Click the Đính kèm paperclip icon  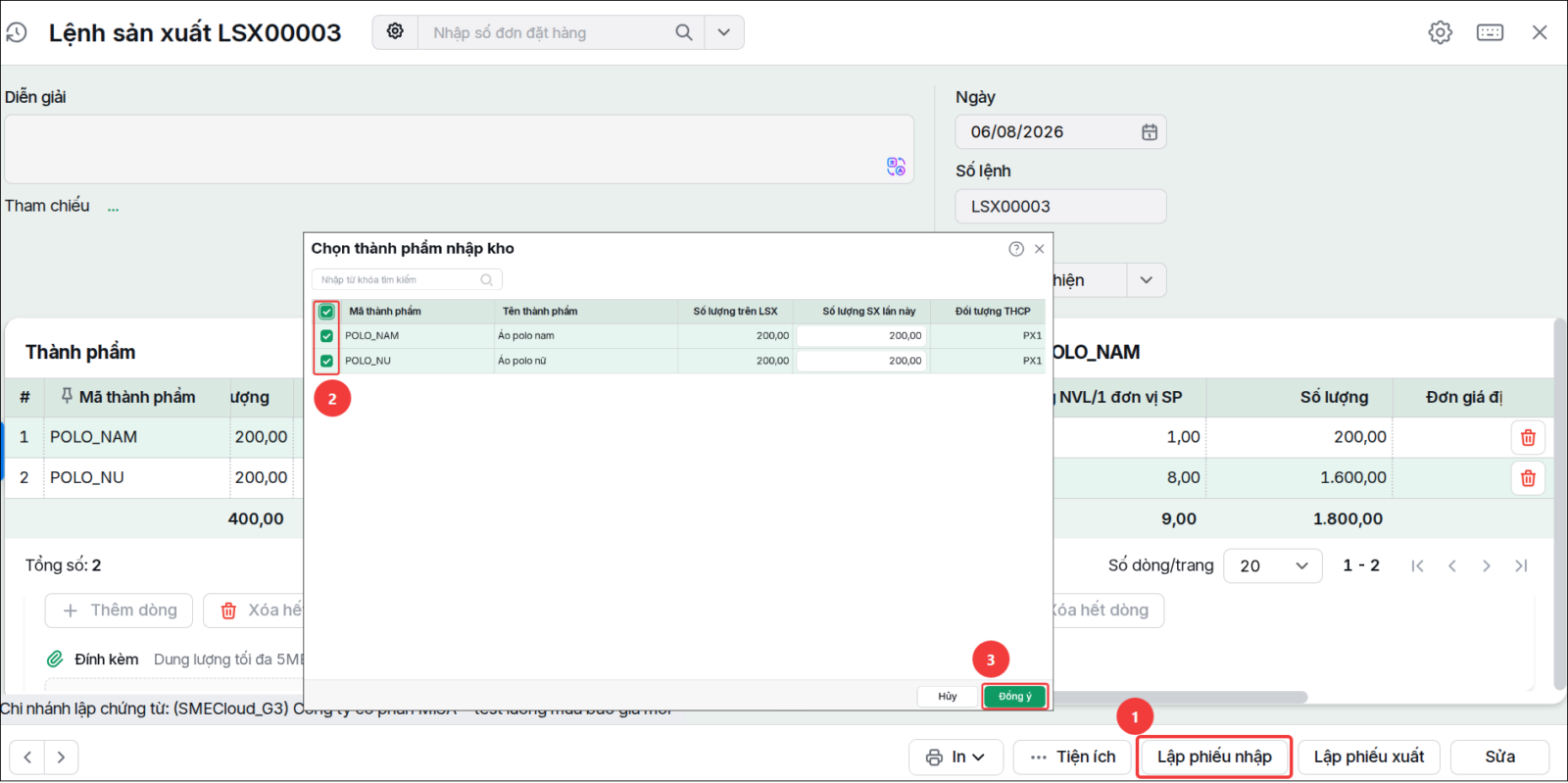tap(56, 659)
